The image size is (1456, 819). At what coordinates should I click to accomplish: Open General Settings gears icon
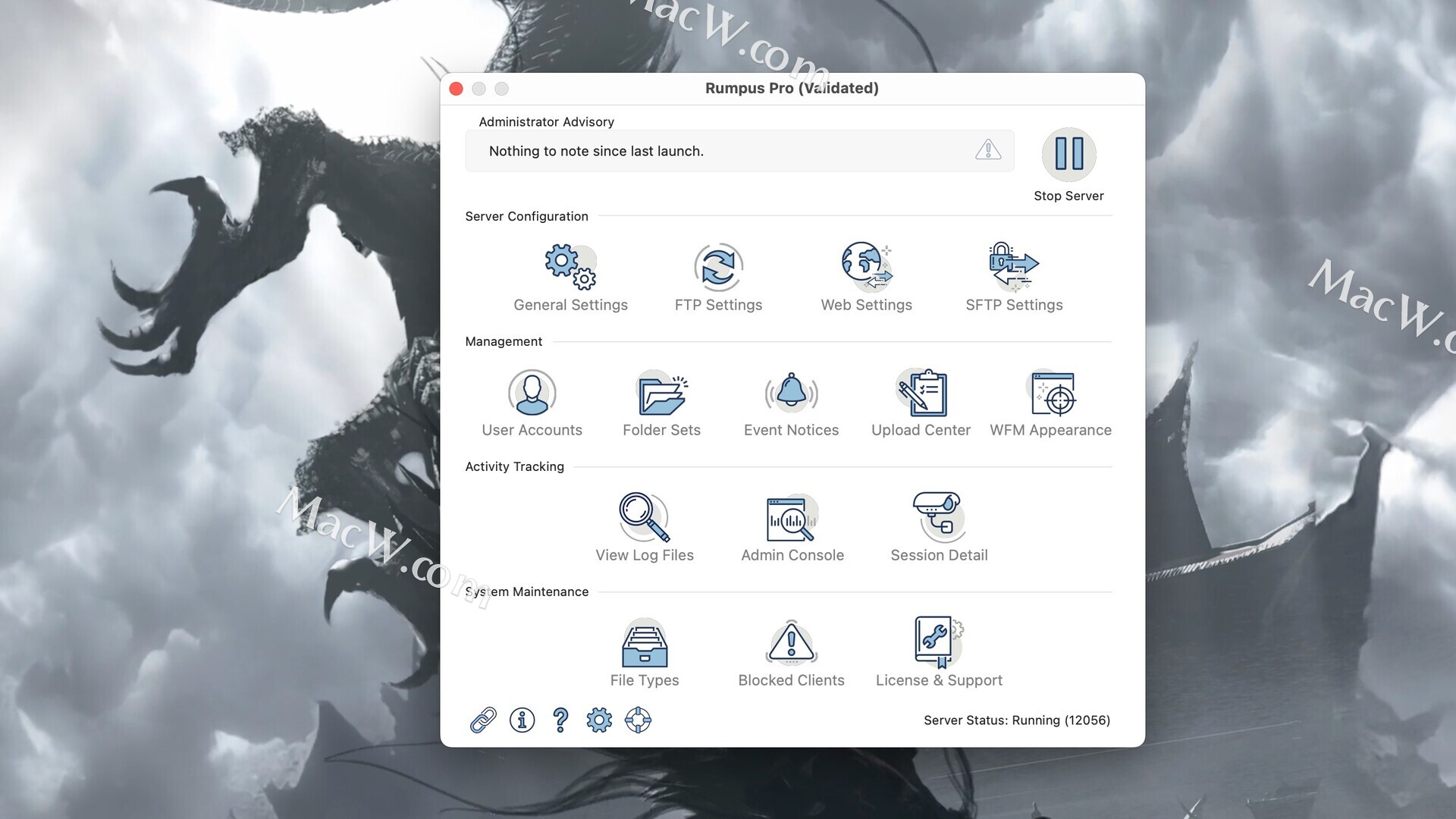pos(570,266)
